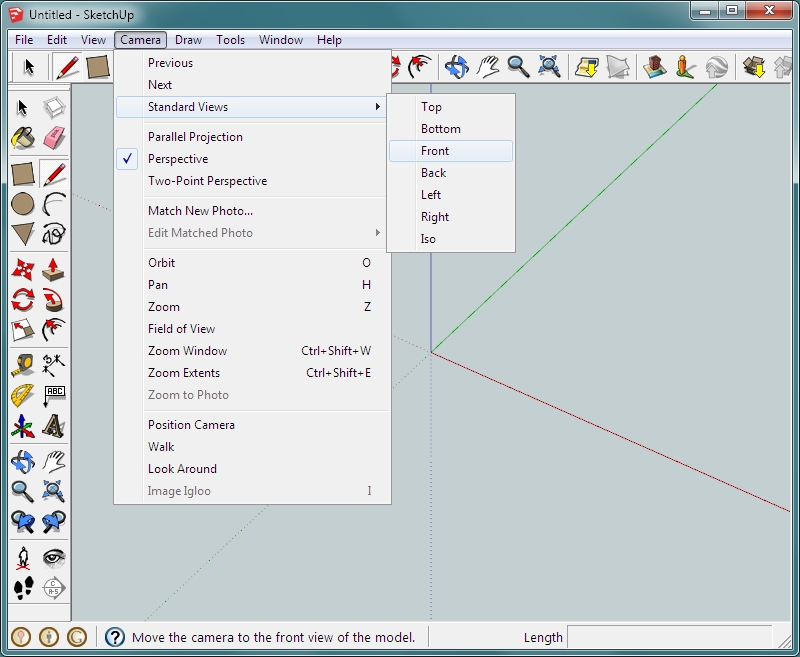Select the Tape Measure tool
The image size is (800, 657).
click(22, 366)
